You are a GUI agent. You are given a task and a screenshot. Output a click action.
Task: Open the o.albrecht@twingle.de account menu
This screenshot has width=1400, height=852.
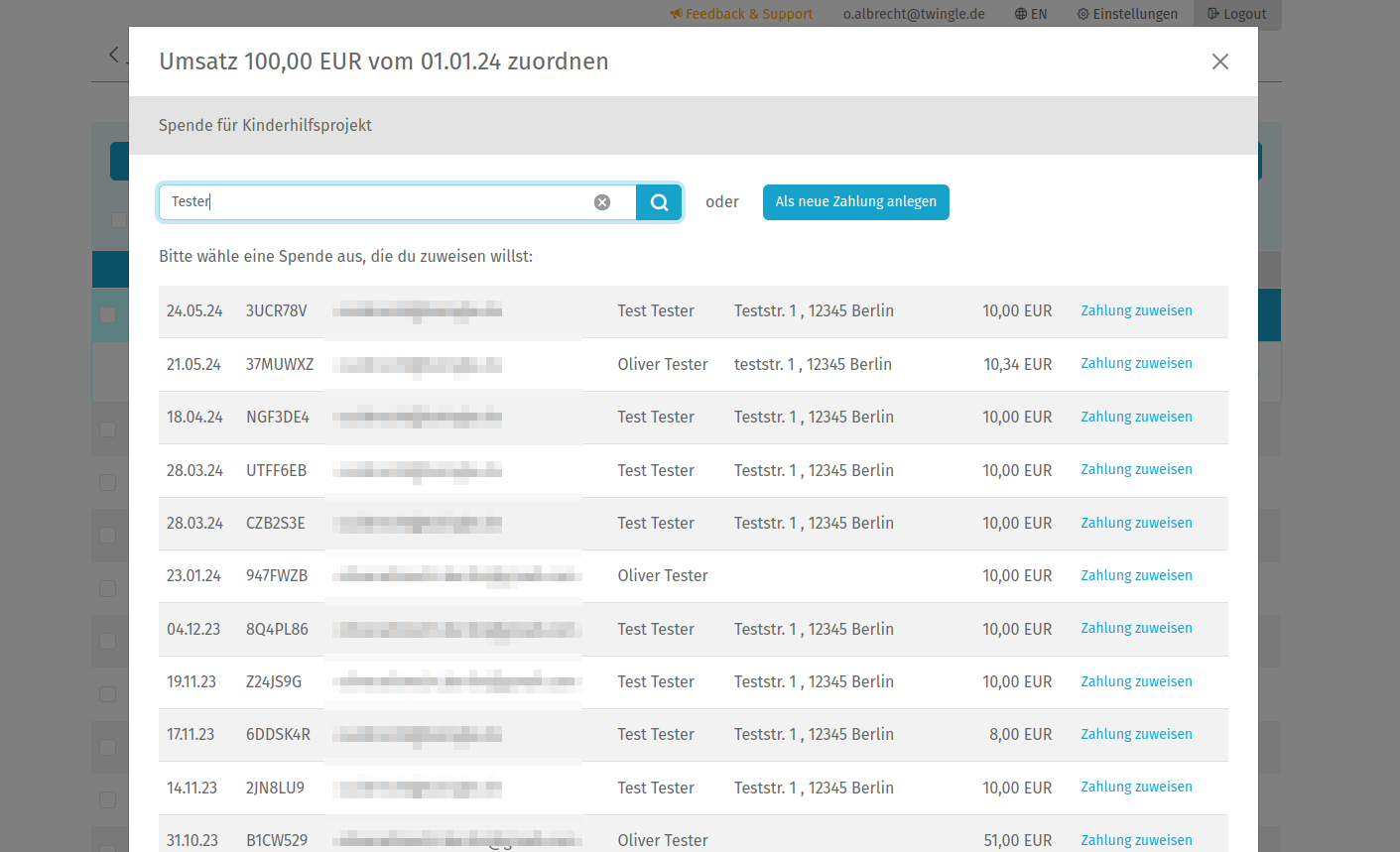[x=914, y=14]
